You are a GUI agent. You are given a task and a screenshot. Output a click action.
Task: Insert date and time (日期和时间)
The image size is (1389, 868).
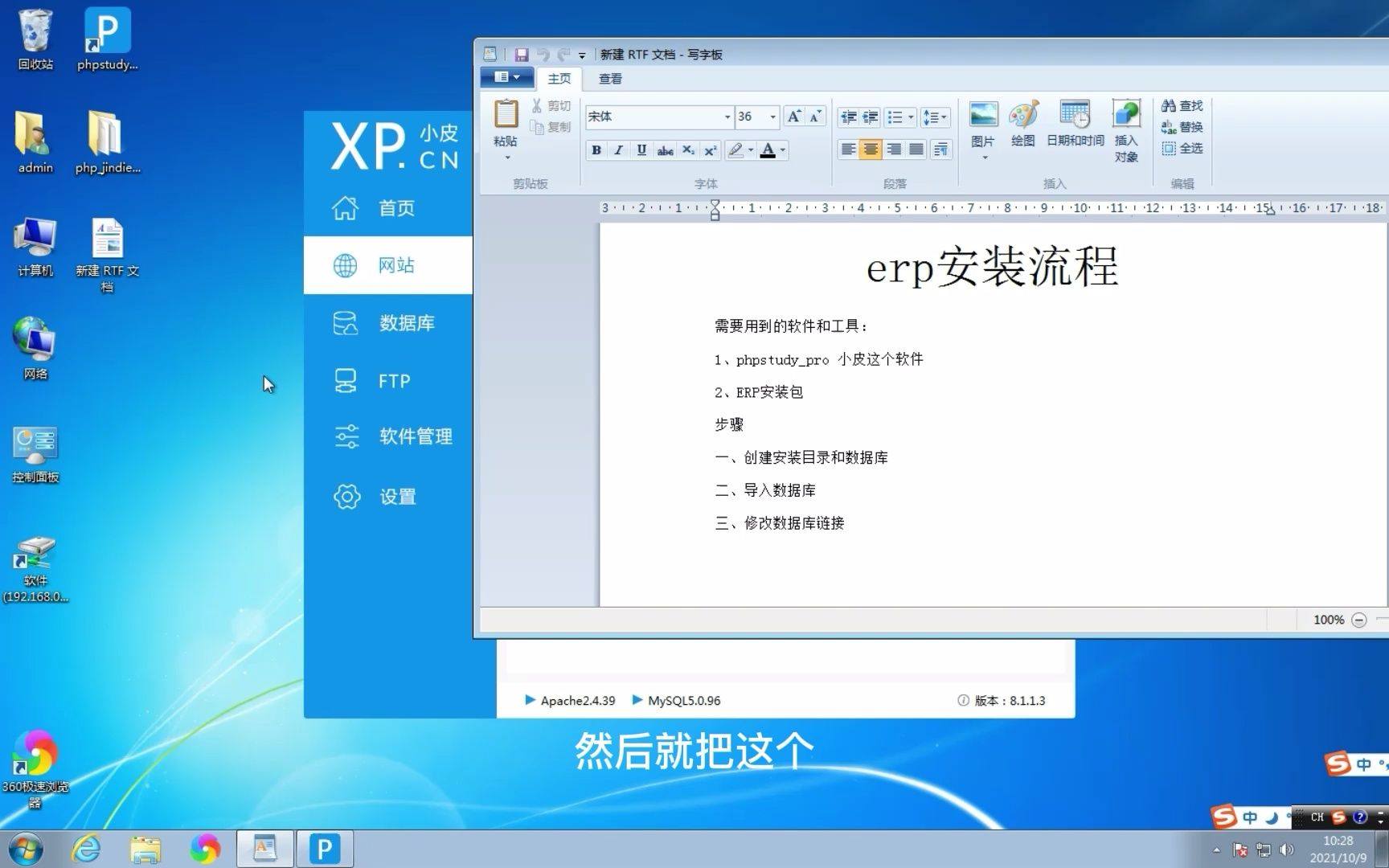(x=1075, y=123)
